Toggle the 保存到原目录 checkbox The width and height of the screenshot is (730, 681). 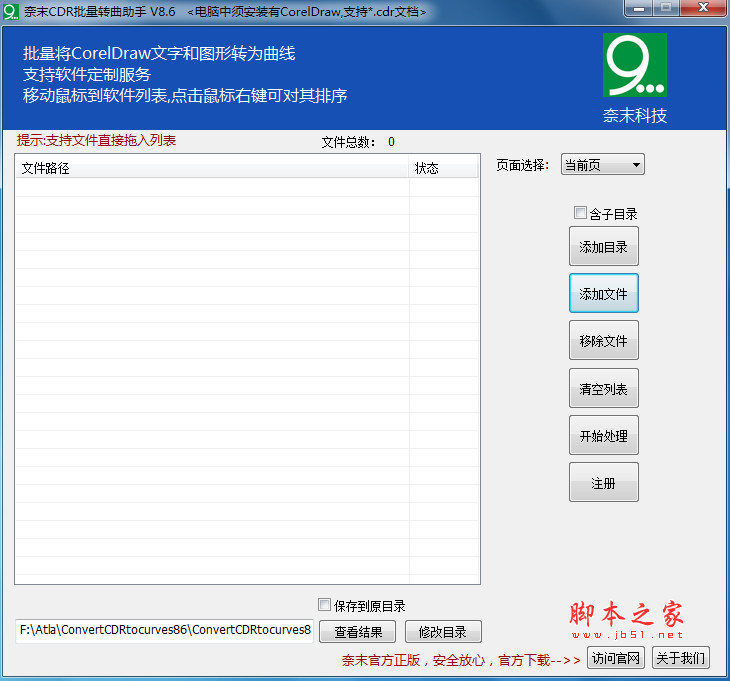[324, 605]
